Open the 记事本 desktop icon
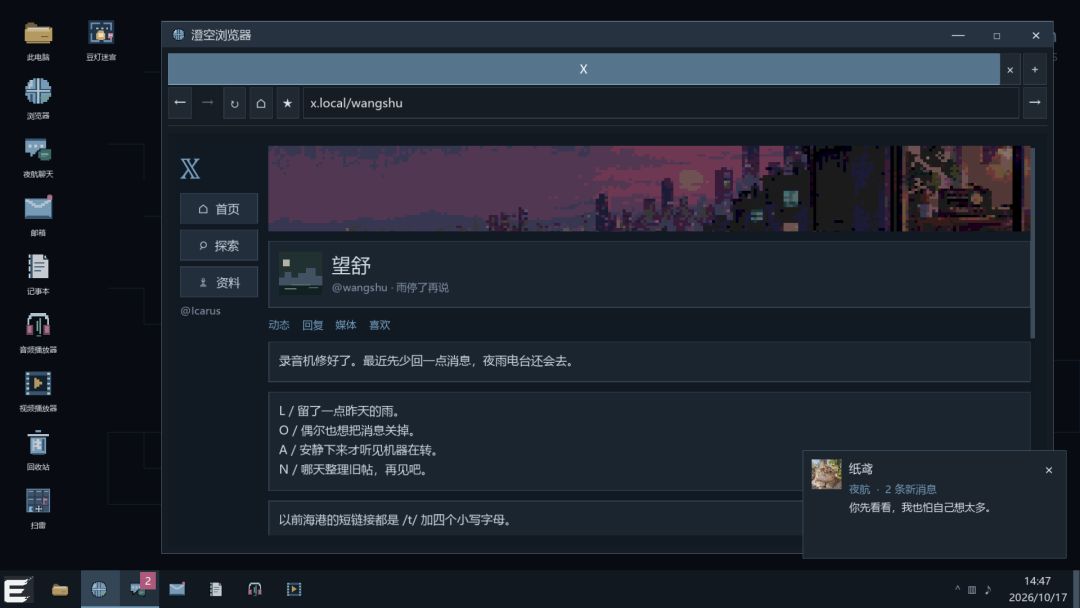The image size is (1080, 608). pyautogui.click(x=38, y=275)
